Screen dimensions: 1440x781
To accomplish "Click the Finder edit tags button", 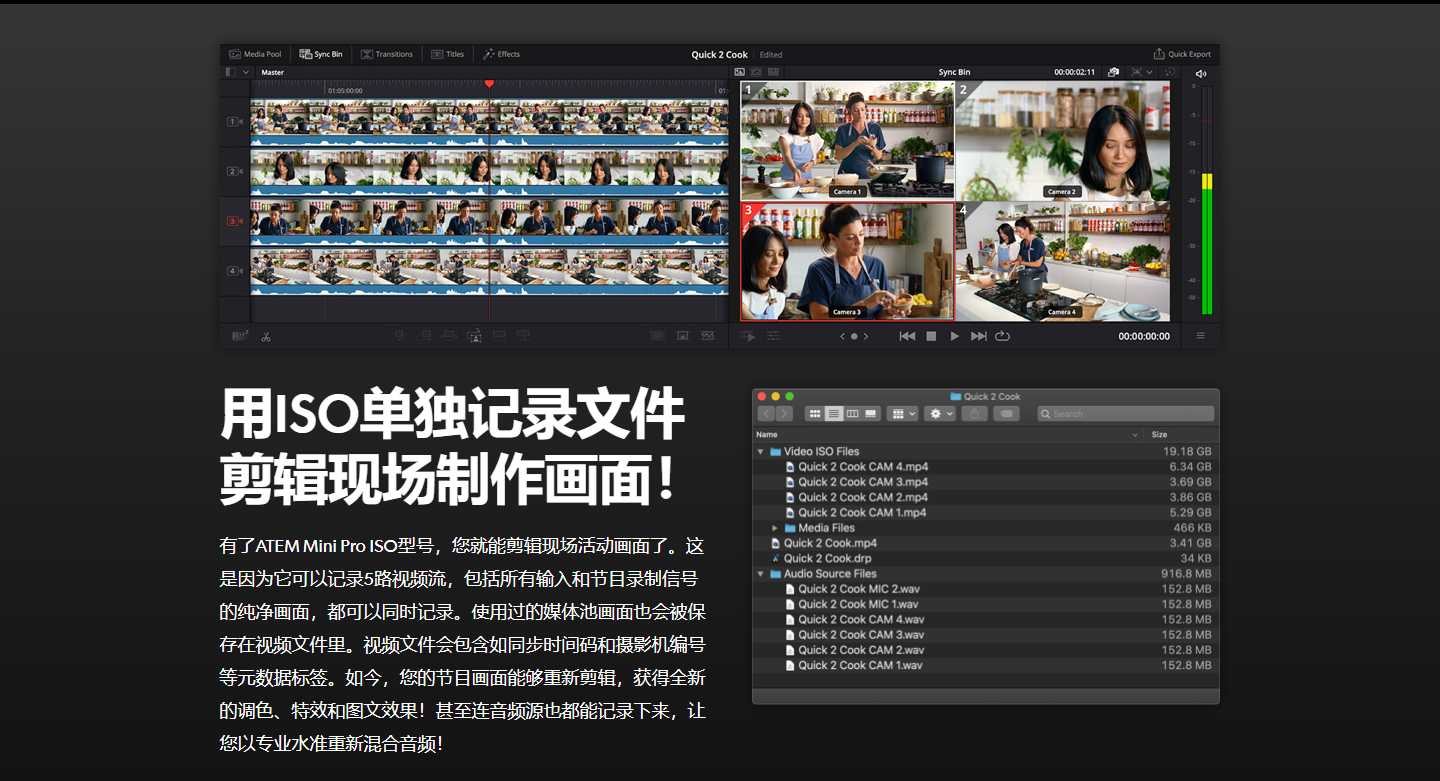I will [x=1006, y=414].
